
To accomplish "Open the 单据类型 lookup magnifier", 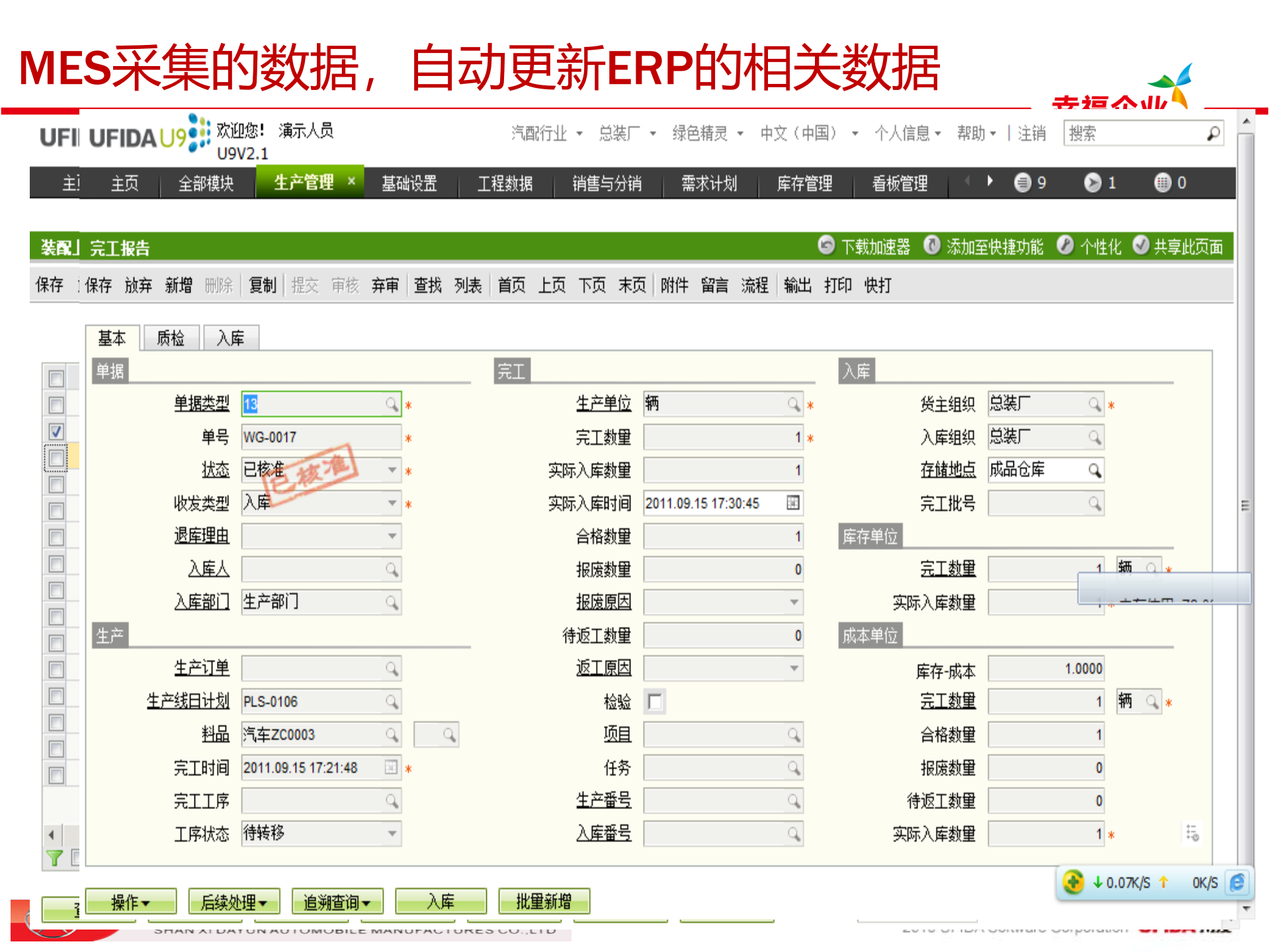I will [x=392, y=404].
